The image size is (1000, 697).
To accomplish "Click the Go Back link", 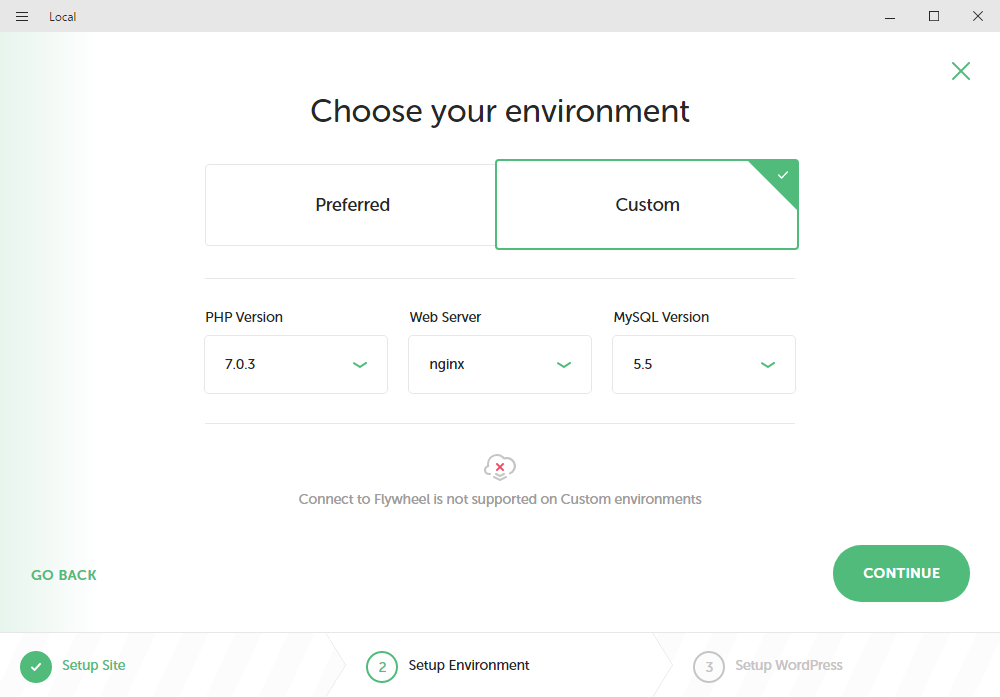I will (x=64, y=575).
